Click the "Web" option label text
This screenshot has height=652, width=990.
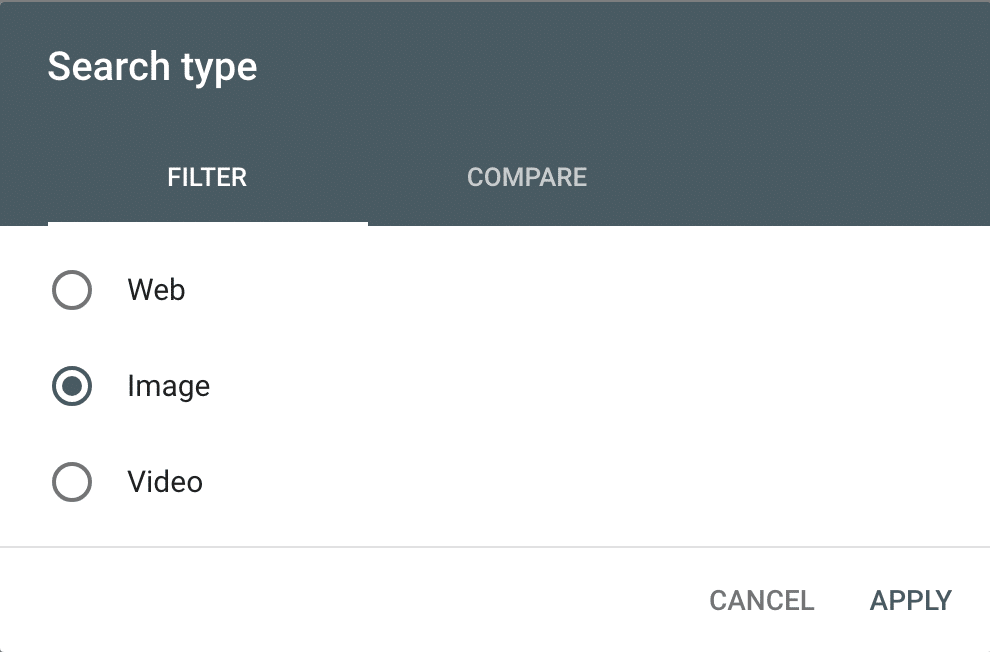pos(156,291)
